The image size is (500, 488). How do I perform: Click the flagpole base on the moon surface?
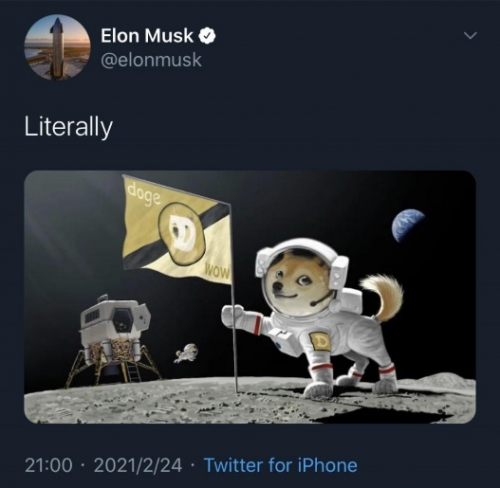[x=237, y=390]
